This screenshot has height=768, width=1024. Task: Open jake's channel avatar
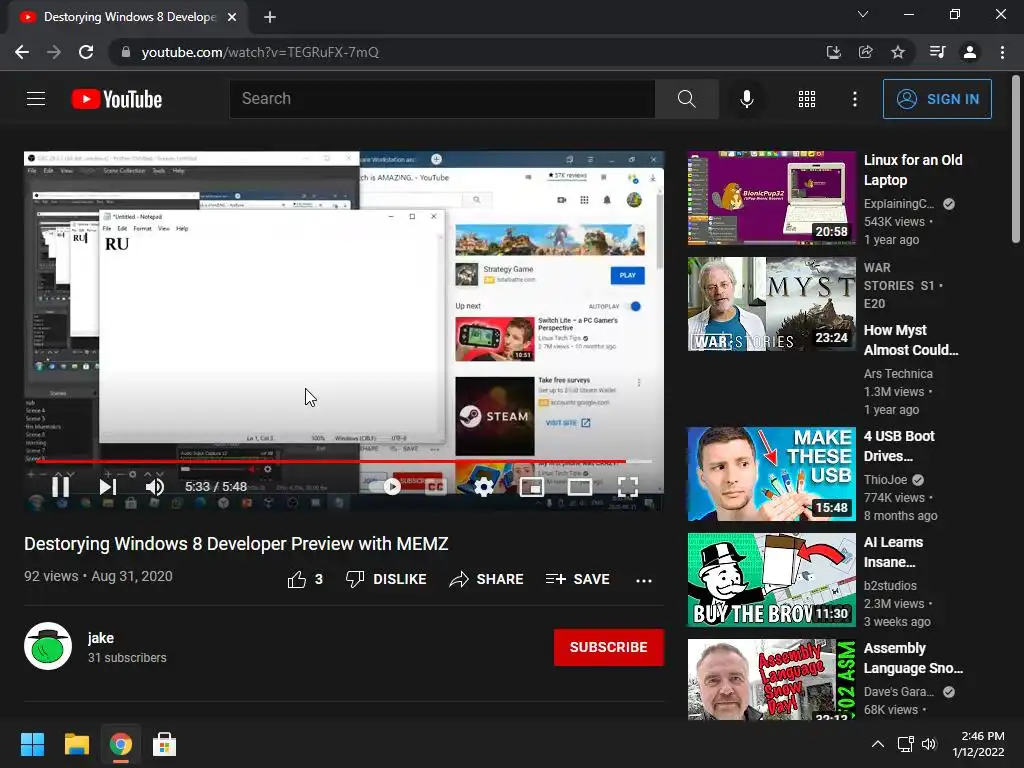(48, 647)
